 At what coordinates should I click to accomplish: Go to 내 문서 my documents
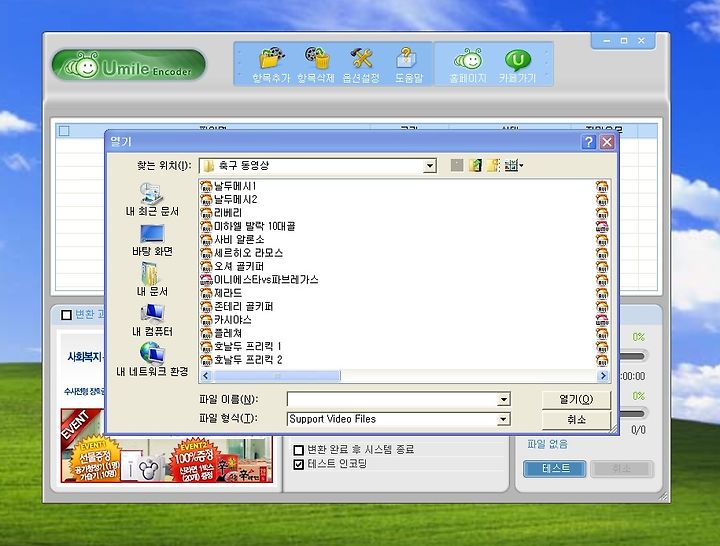click(x=152, y=279)
